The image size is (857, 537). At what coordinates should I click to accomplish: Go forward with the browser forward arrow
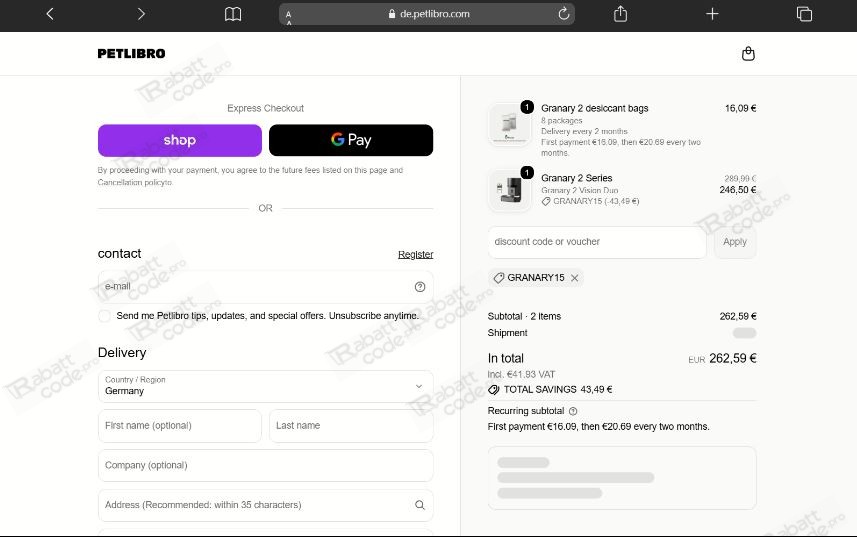(x=141, y=14)
